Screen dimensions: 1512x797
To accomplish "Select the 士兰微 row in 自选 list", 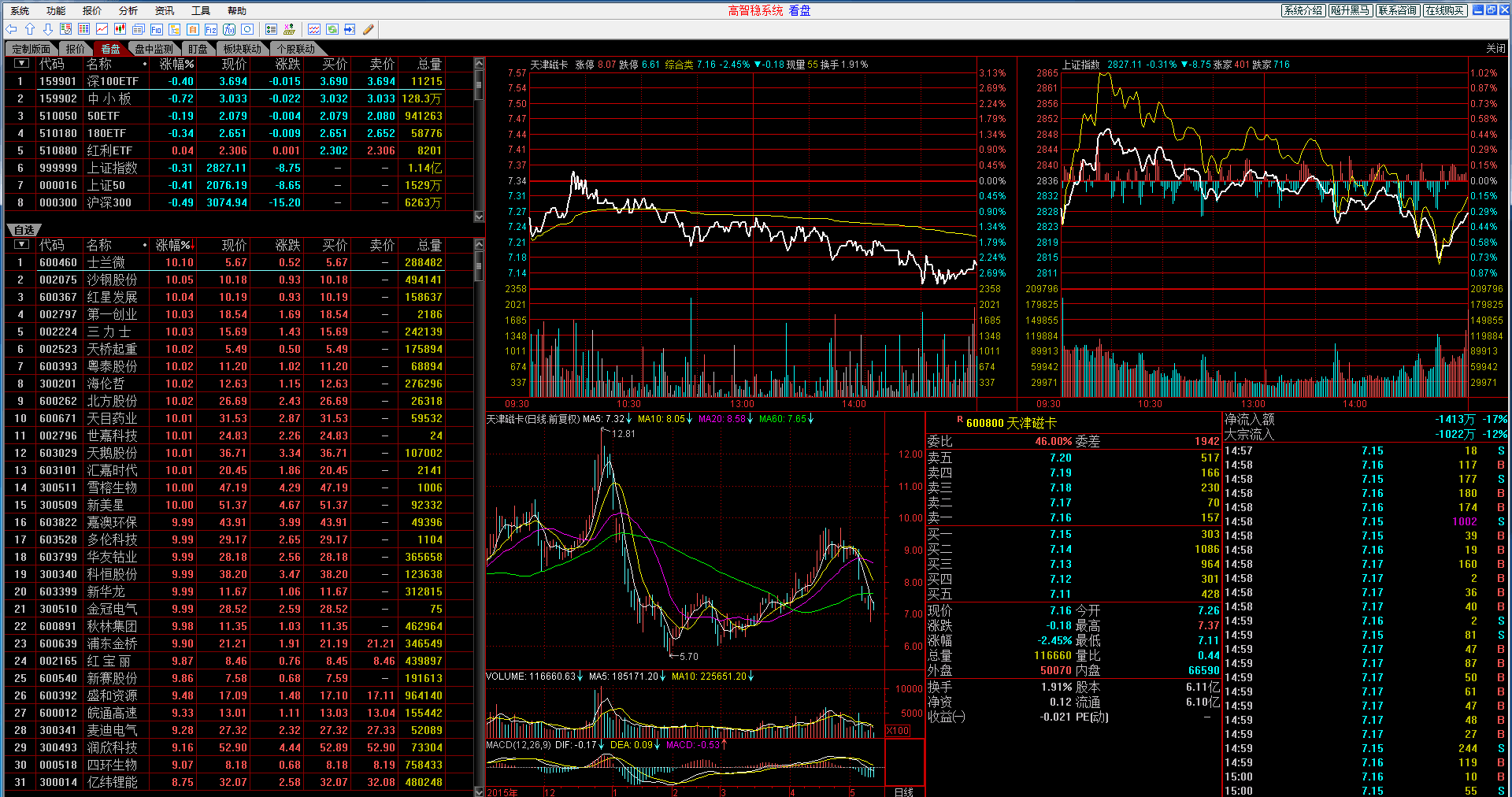I will (x=239, y=262).
